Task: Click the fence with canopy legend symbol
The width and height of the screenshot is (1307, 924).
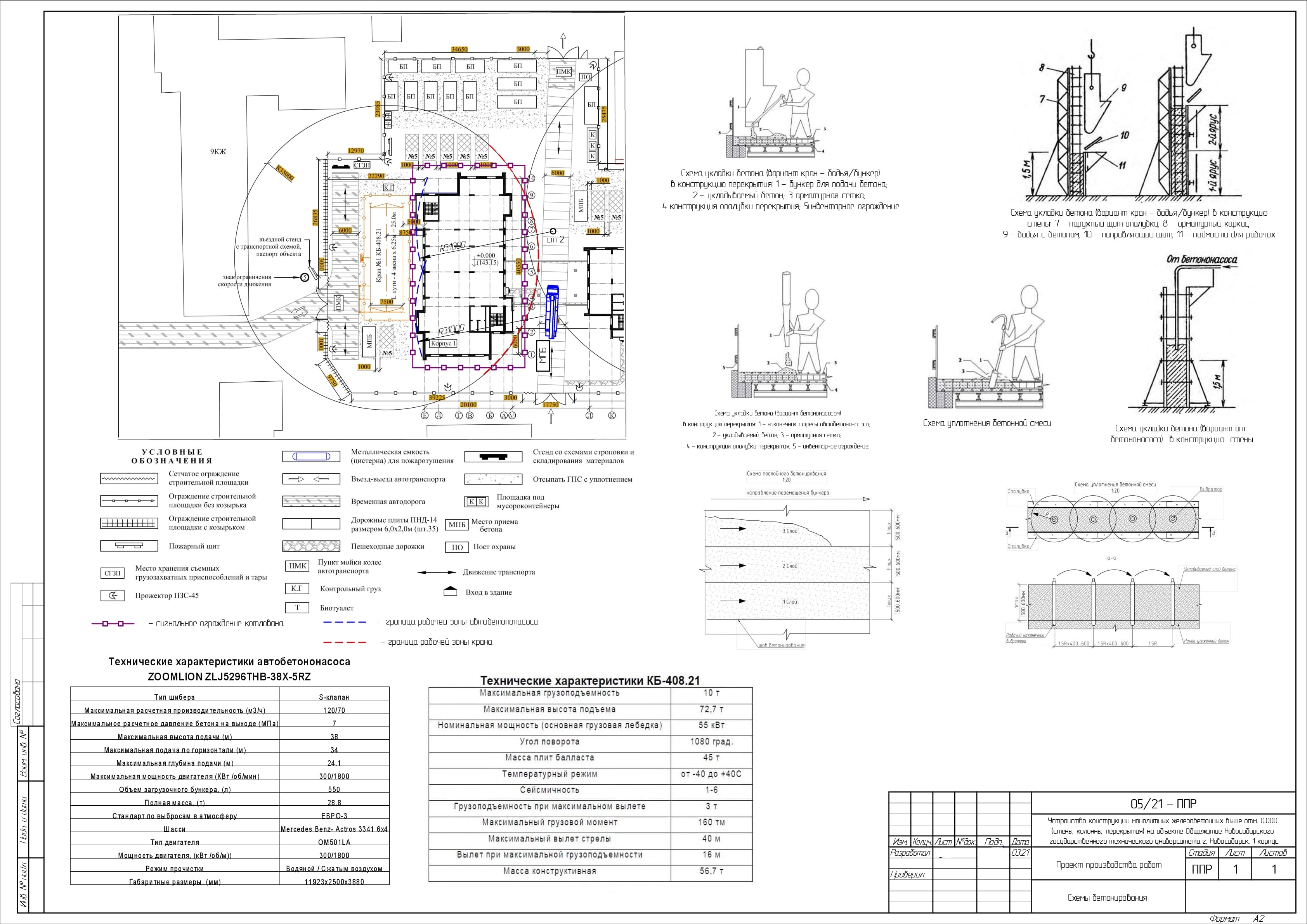Action: (129, 523)
